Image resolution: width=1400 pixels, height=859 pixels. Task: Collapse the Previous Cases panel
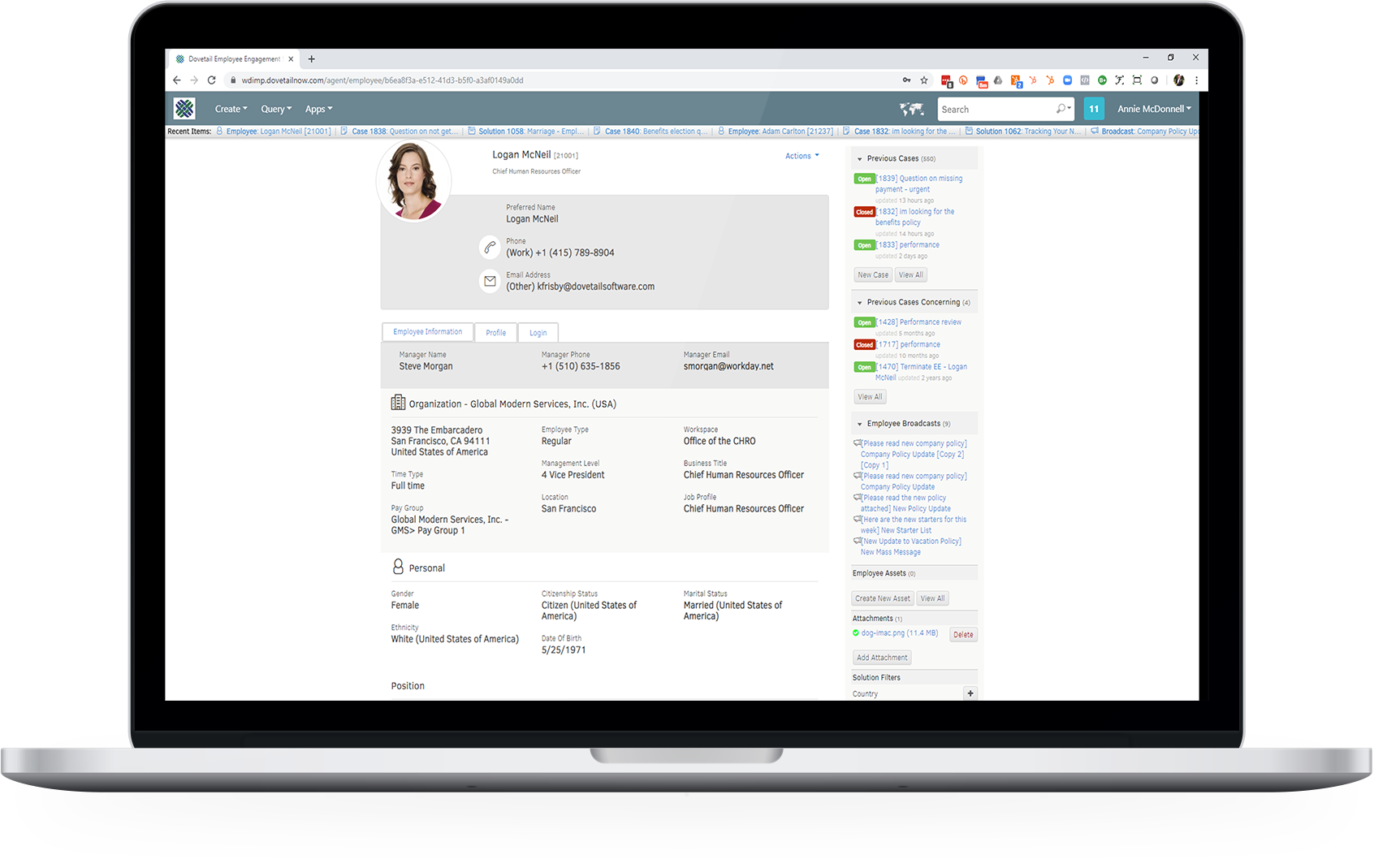pyautogui.click(x=858, y=158)
